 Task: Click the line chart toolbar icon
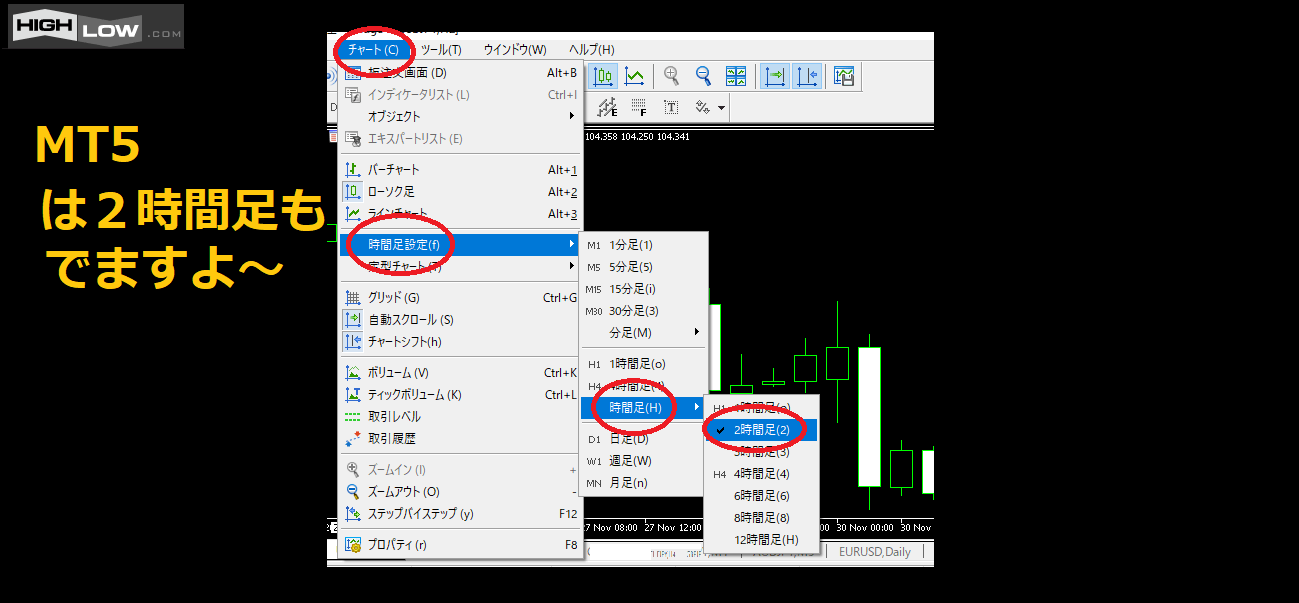coord(634,77)
